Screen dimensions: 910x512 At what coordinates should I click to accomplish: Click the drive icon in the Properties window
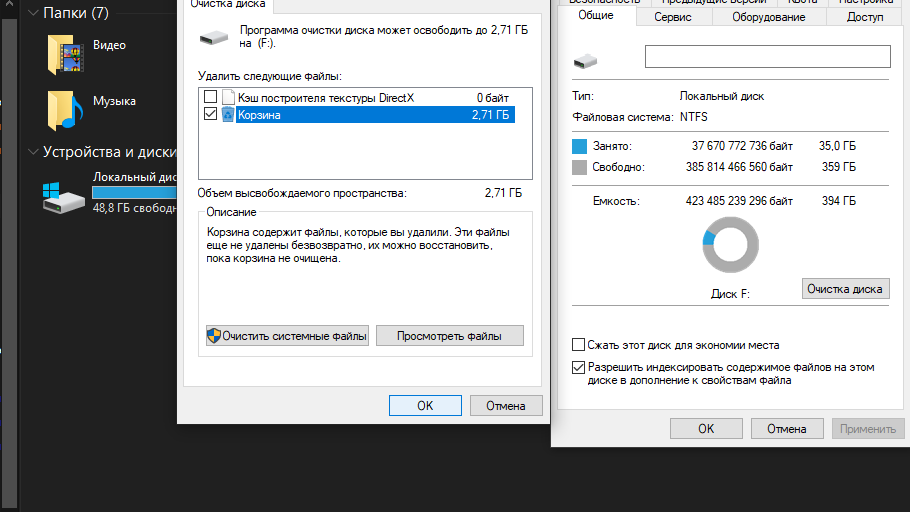(x=585, y=61)
